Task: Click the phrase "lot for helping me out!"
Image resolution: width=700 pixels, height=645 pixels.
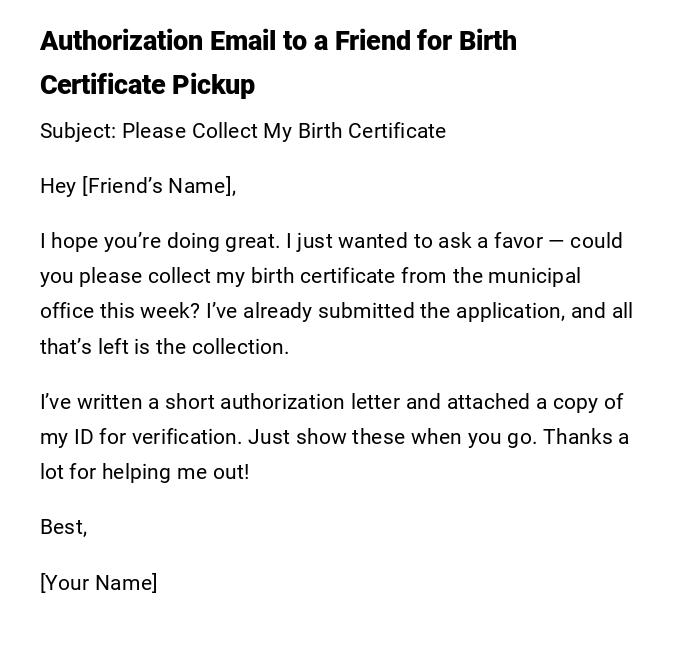Action: (x=144, y=472)
